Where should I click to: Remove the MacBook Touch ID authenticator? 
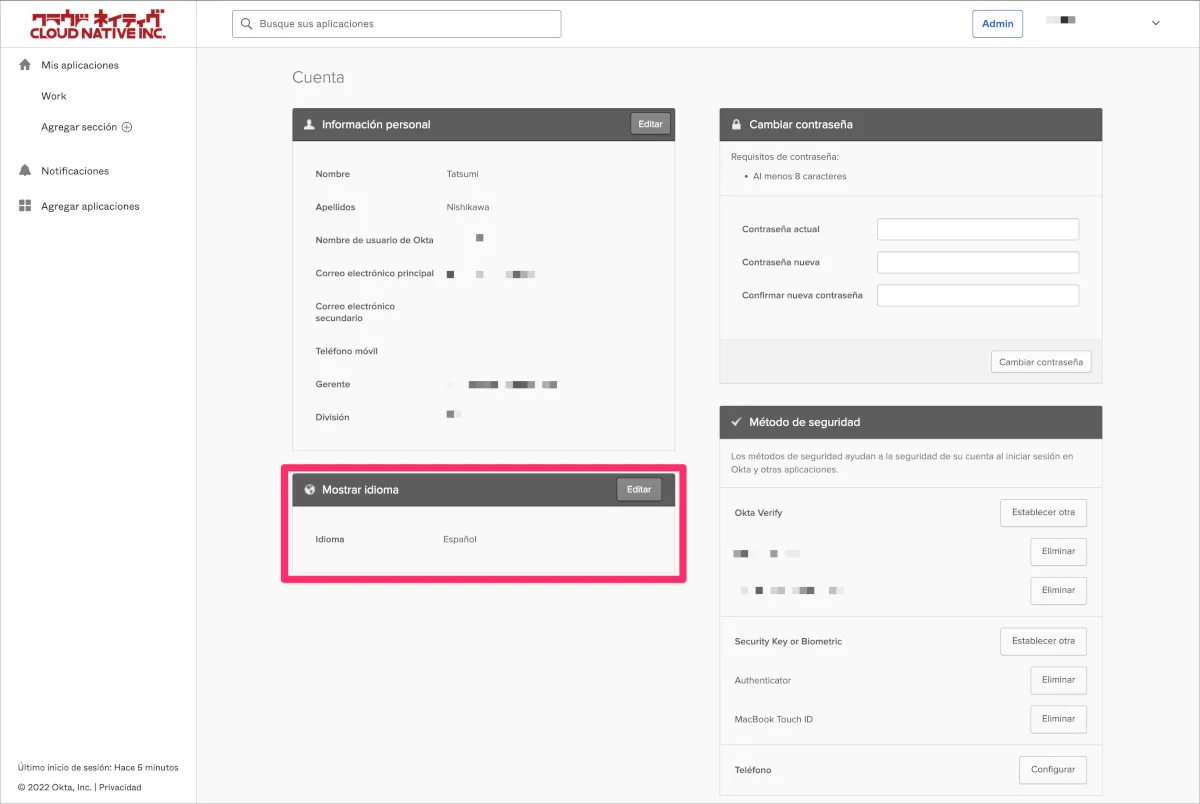(x=1058, y=719)
